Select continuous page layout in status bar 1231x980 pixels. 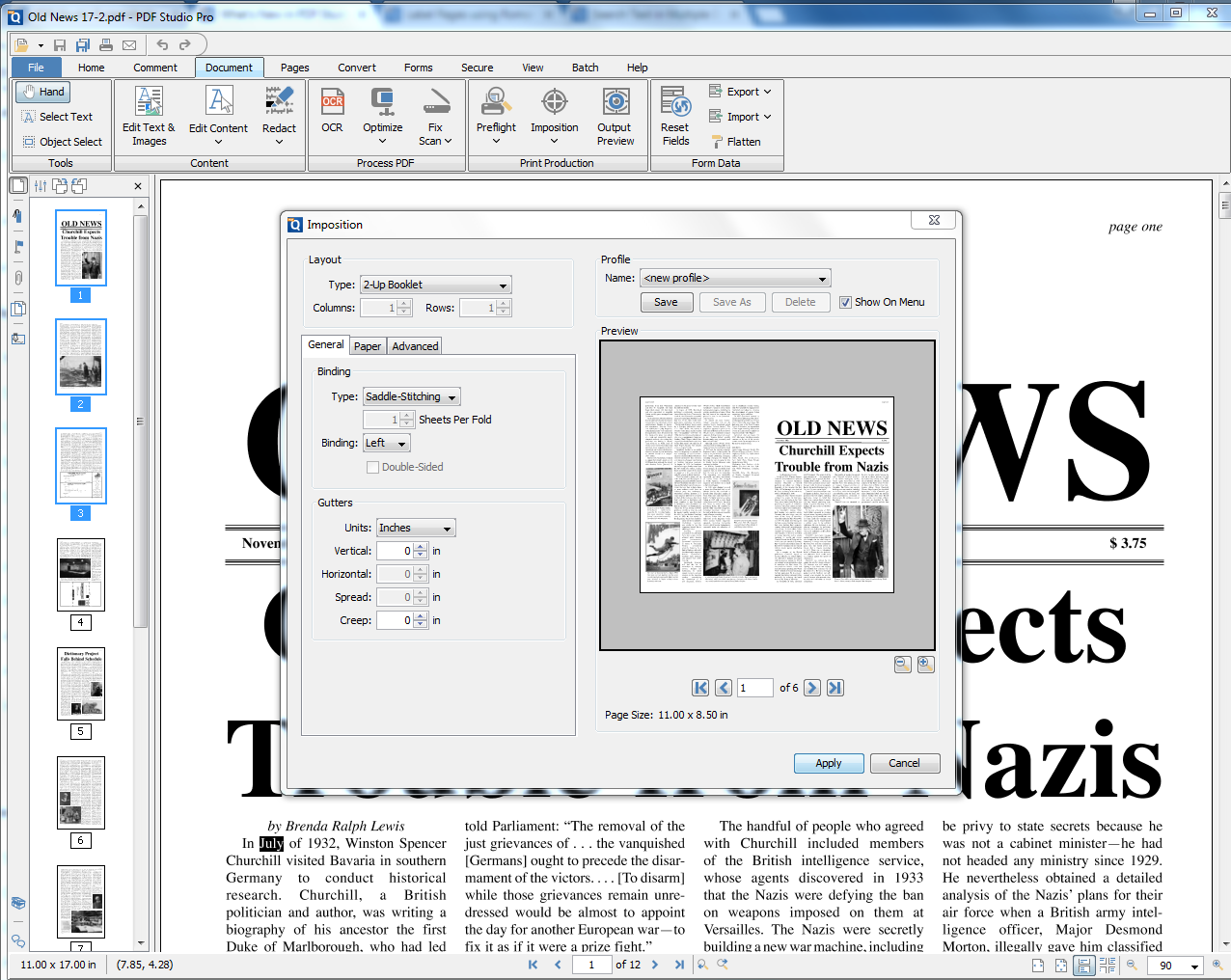1083,965
